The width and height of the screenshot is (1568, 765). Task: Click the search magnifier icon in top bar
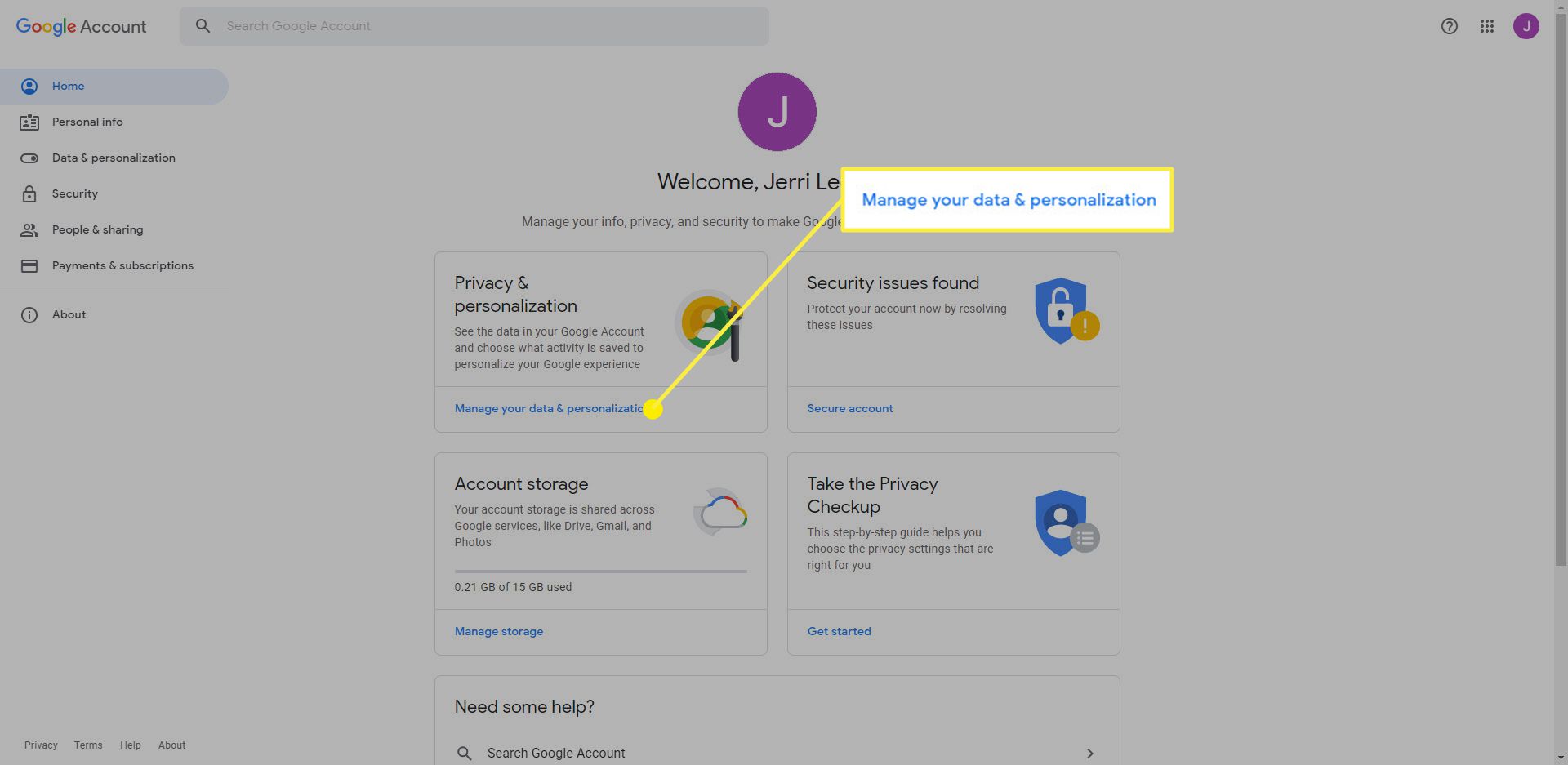pos(203,26)
